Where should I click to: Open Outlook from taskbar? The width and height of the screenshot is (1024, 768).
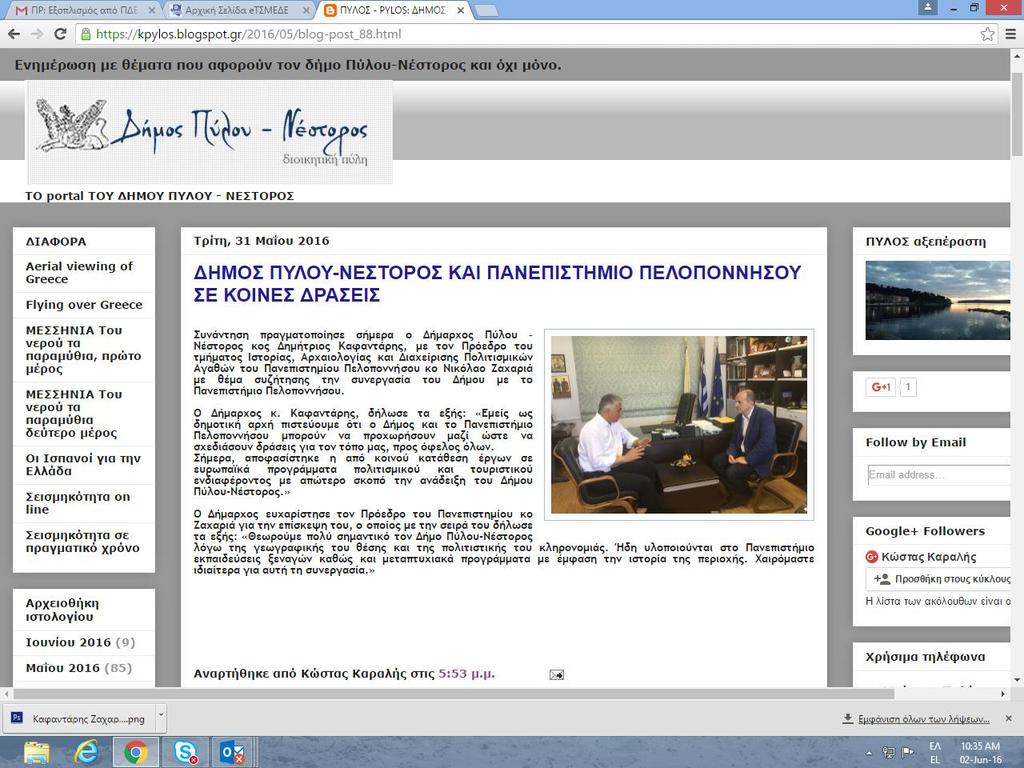point(233,752)
